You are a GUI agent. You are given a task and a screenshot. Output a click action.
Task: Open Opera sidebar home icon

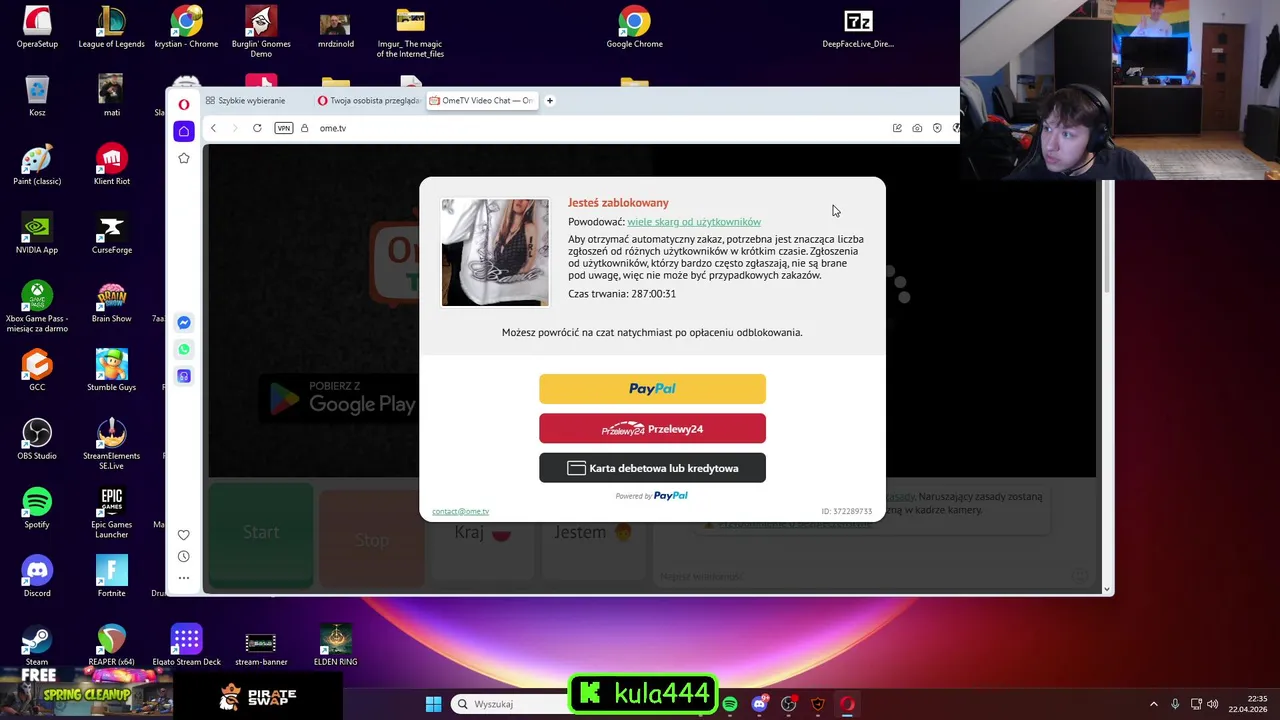184,131
